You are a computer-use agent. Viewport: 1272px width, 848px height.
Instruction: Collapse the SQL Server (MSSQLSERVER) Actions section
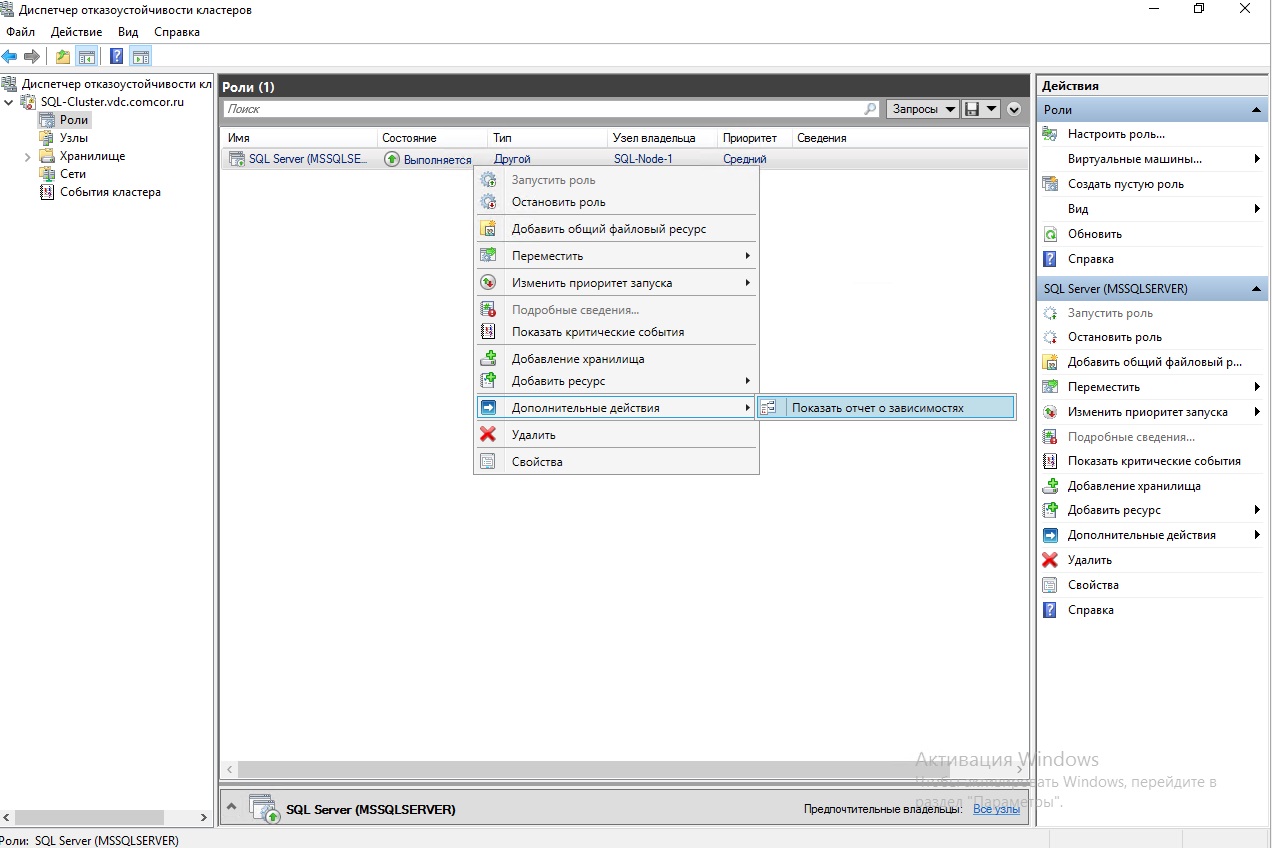click(x=1257, y=289)
